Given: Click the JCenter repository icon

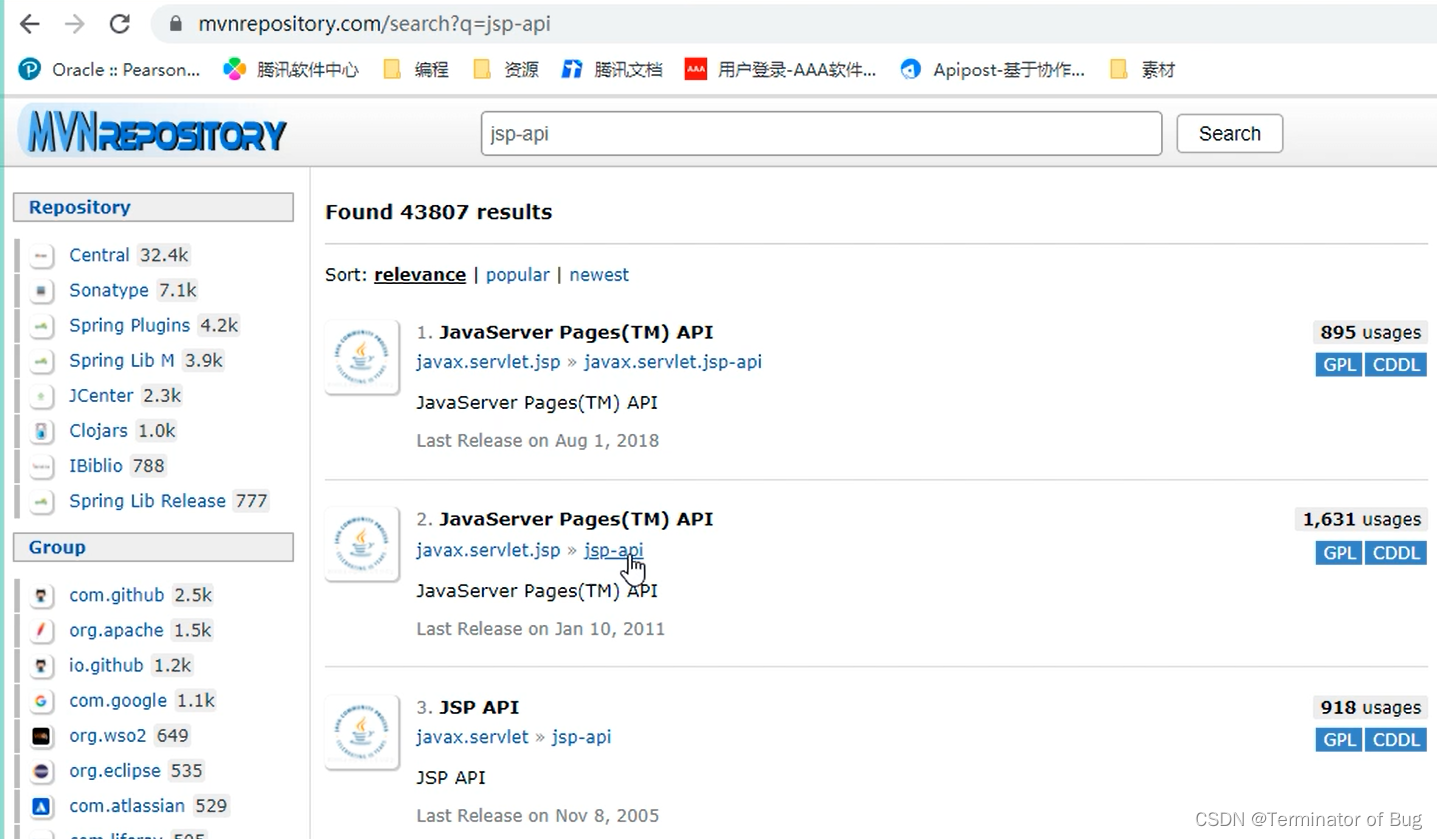Looking at the screenshot, I should (41, 396).
